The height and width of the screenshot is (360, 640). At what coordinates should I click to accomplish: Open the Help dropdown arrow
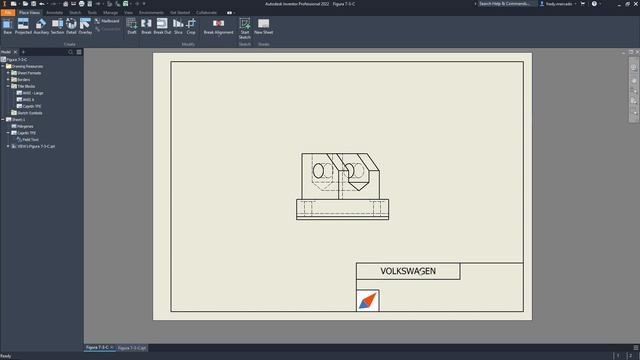600,4
